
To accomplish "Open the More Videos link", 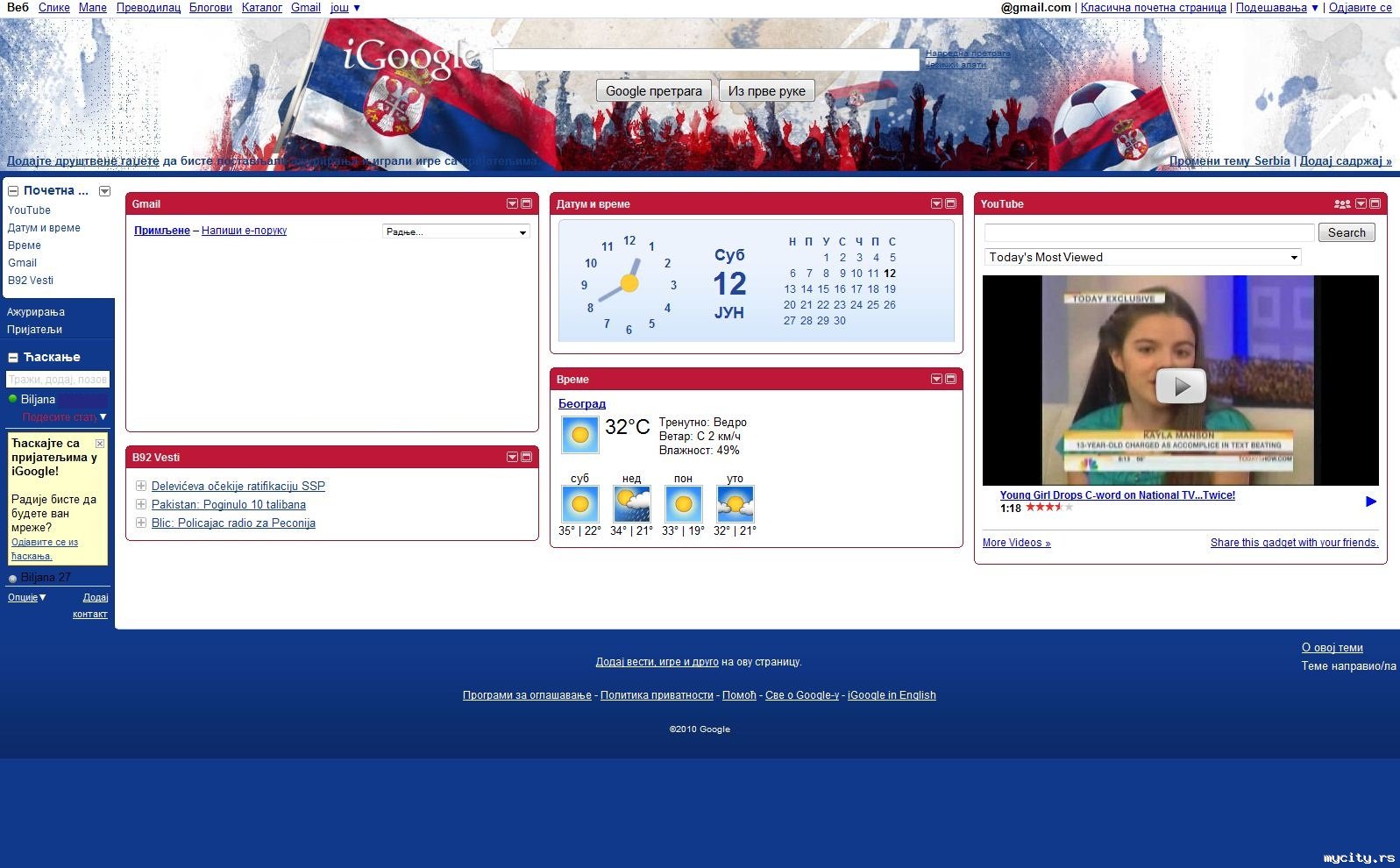I will [x=1016, y=543].
